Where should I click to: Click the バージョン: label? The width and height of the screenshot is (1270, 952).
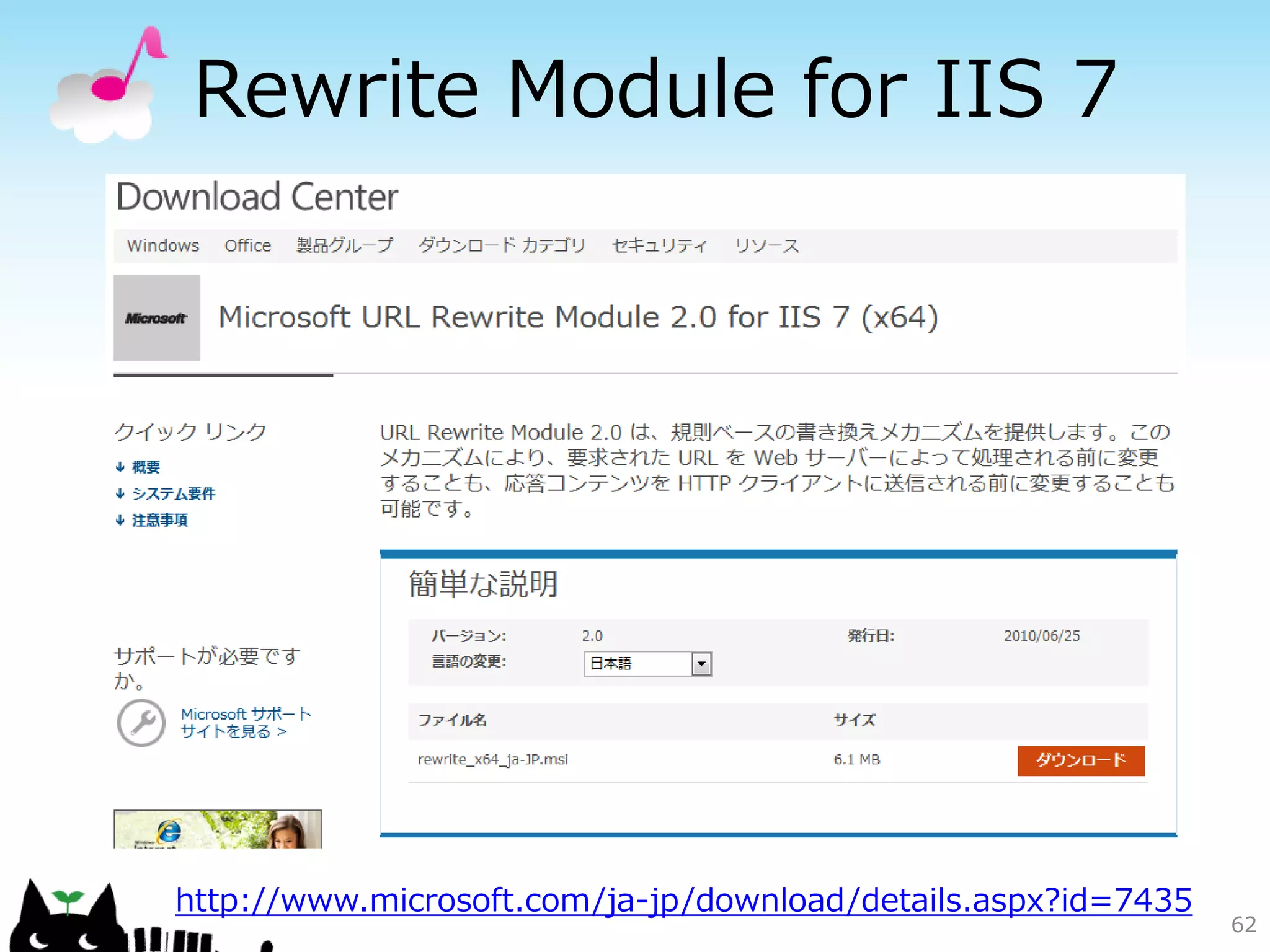[x=469, y=636]
